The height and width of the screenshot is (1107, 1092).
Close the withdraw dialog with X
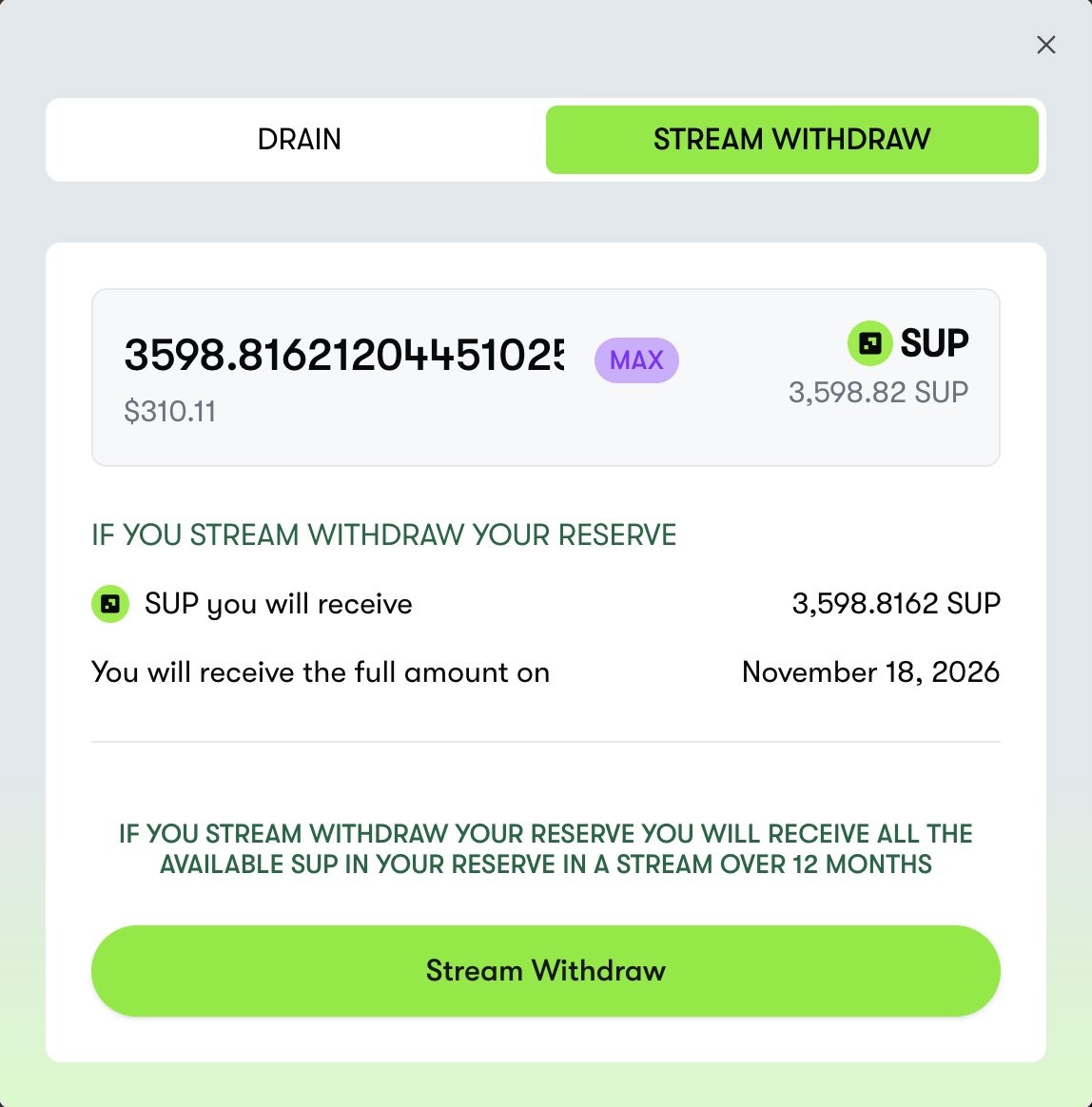pos(1045,46)
